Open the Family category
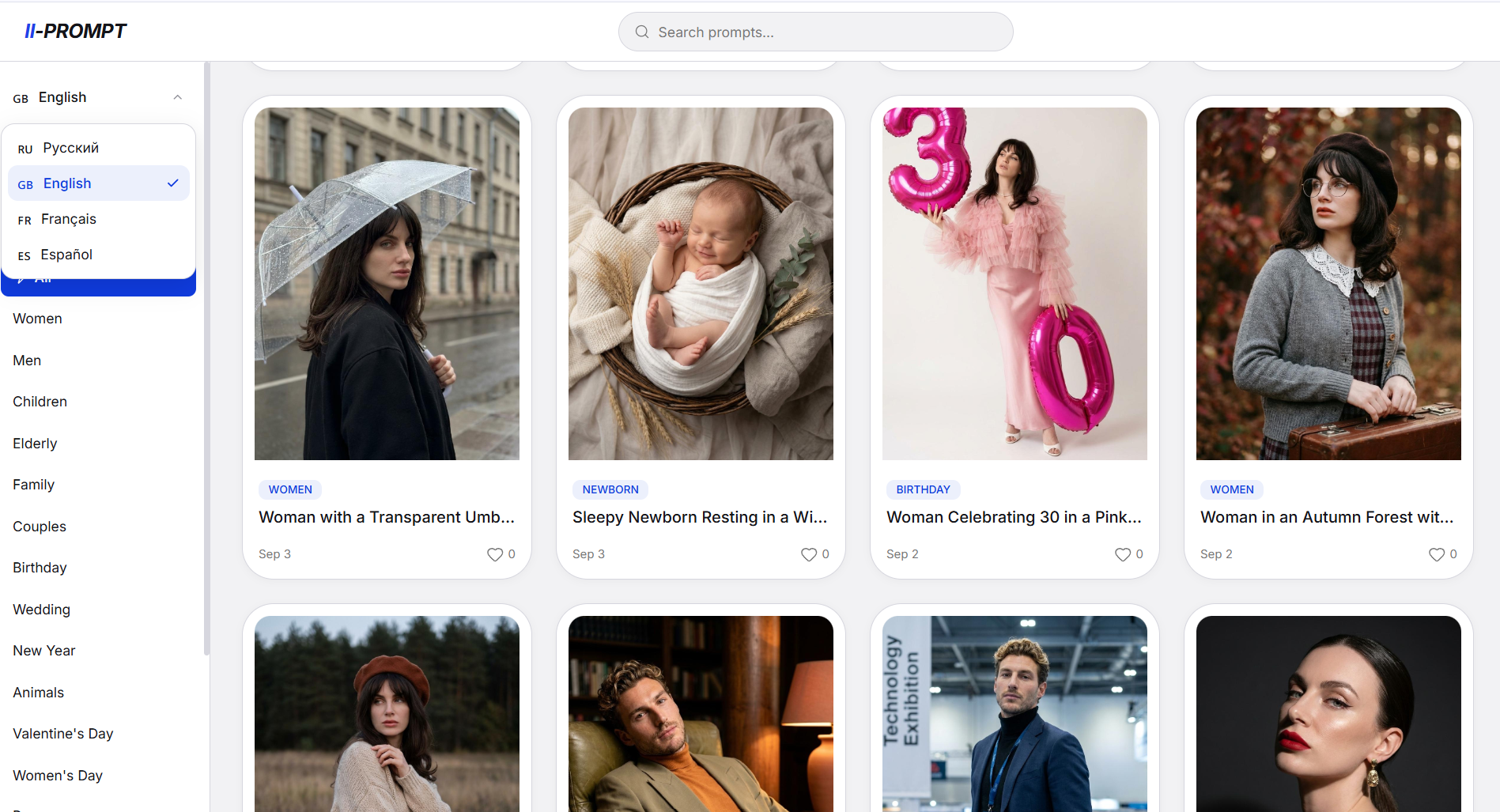This screenshot has height=812, width=1500. point(33,485)
